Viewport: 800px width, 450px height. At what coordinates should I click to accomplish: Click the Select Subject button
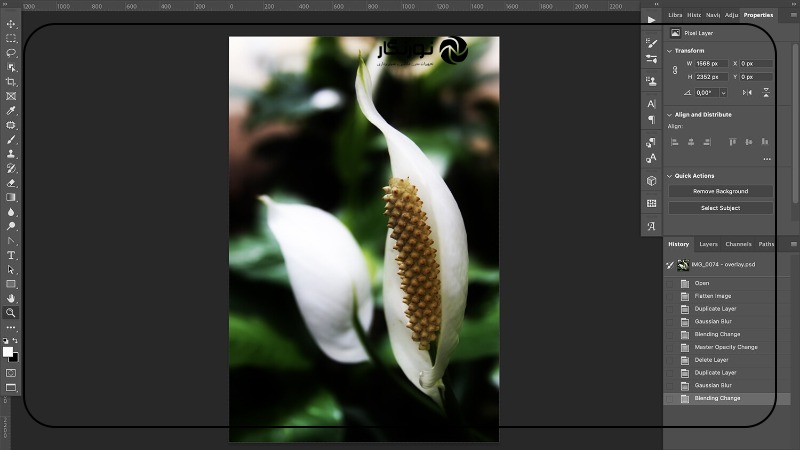pyautogui.click(x=720, y=208)
